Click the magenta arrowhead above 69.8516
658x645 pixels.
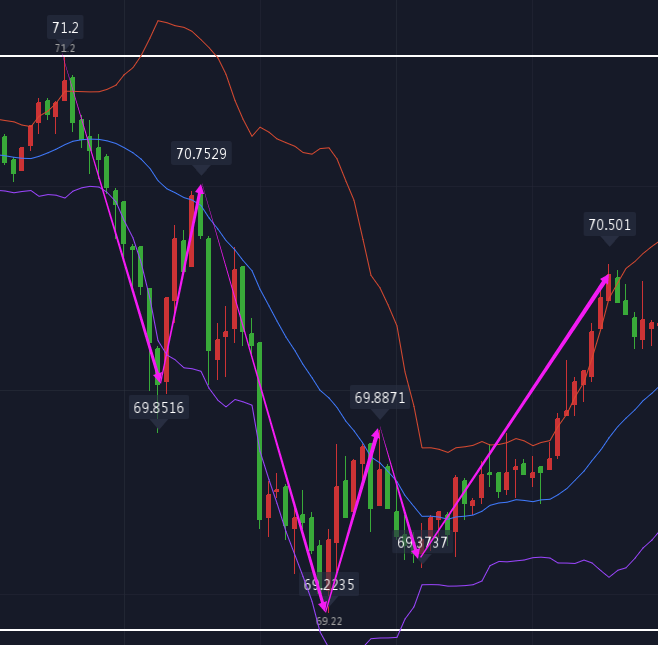click(x=158, y=377)
